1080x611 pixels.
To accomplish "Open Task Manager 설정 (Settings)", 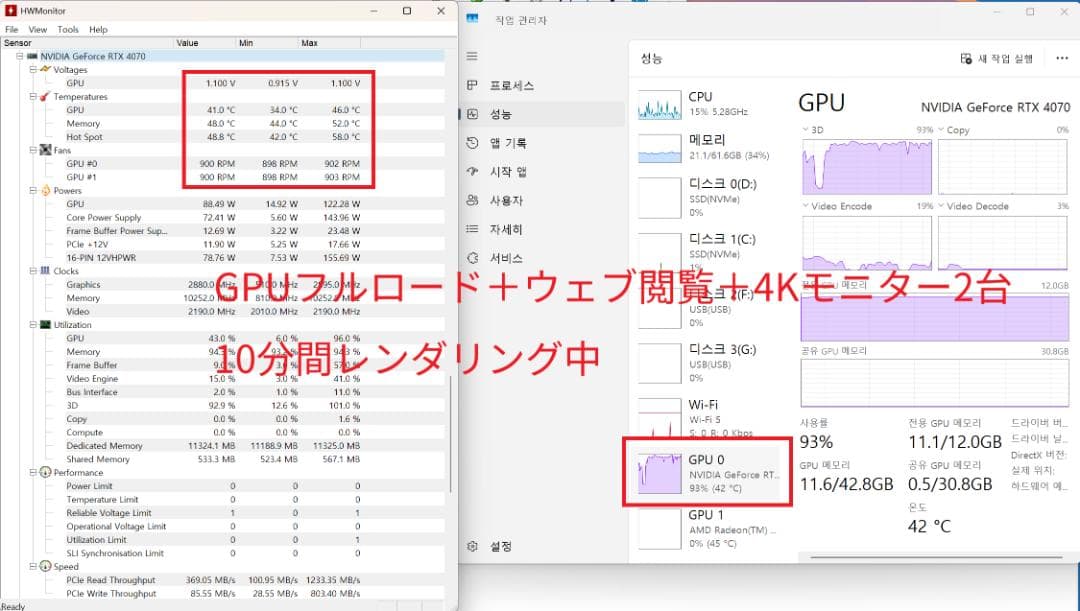I will point(488,546).
